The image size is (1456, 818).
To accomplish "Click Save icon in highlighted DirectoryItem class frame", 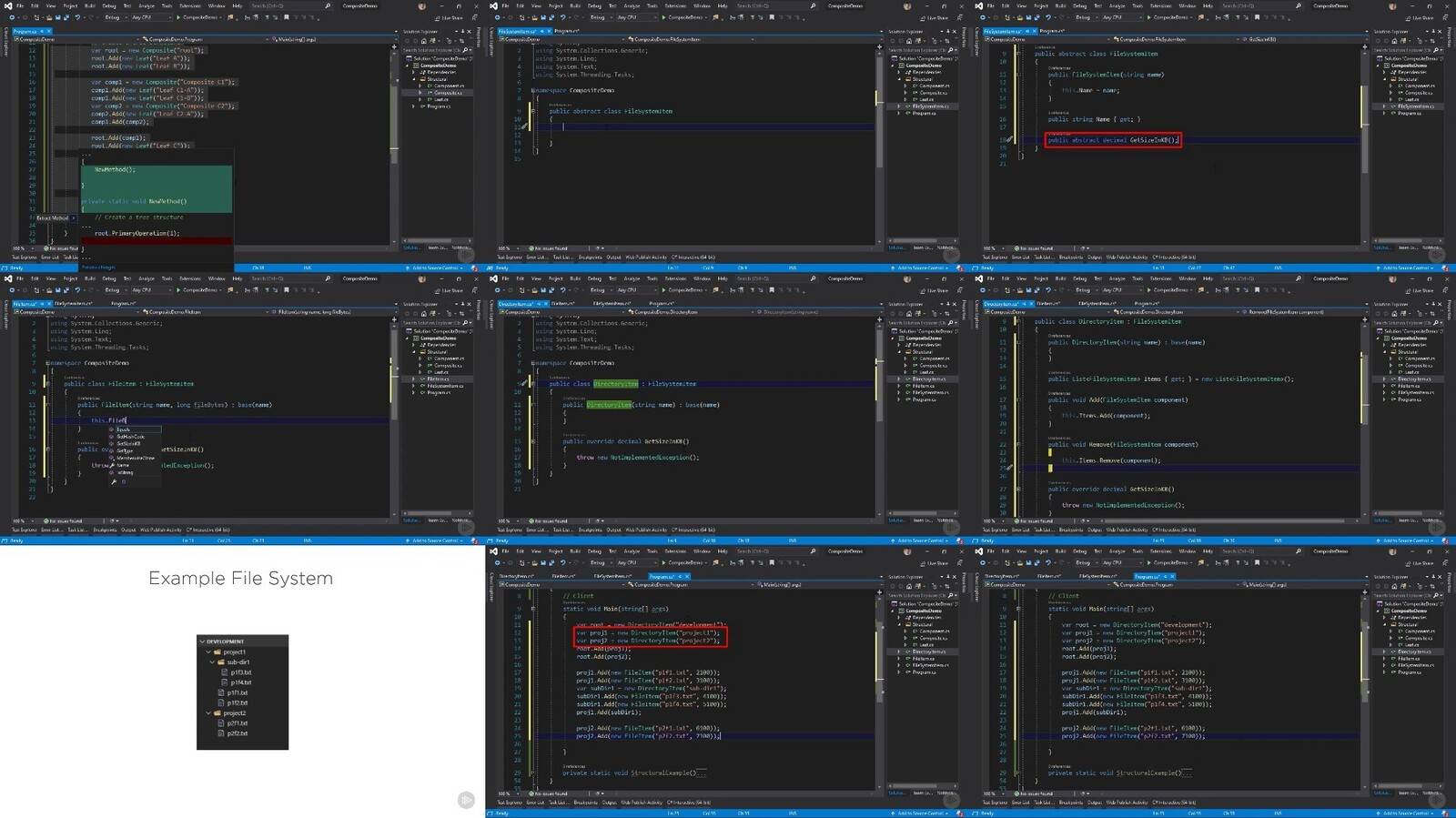I will [x=542, y=290].
